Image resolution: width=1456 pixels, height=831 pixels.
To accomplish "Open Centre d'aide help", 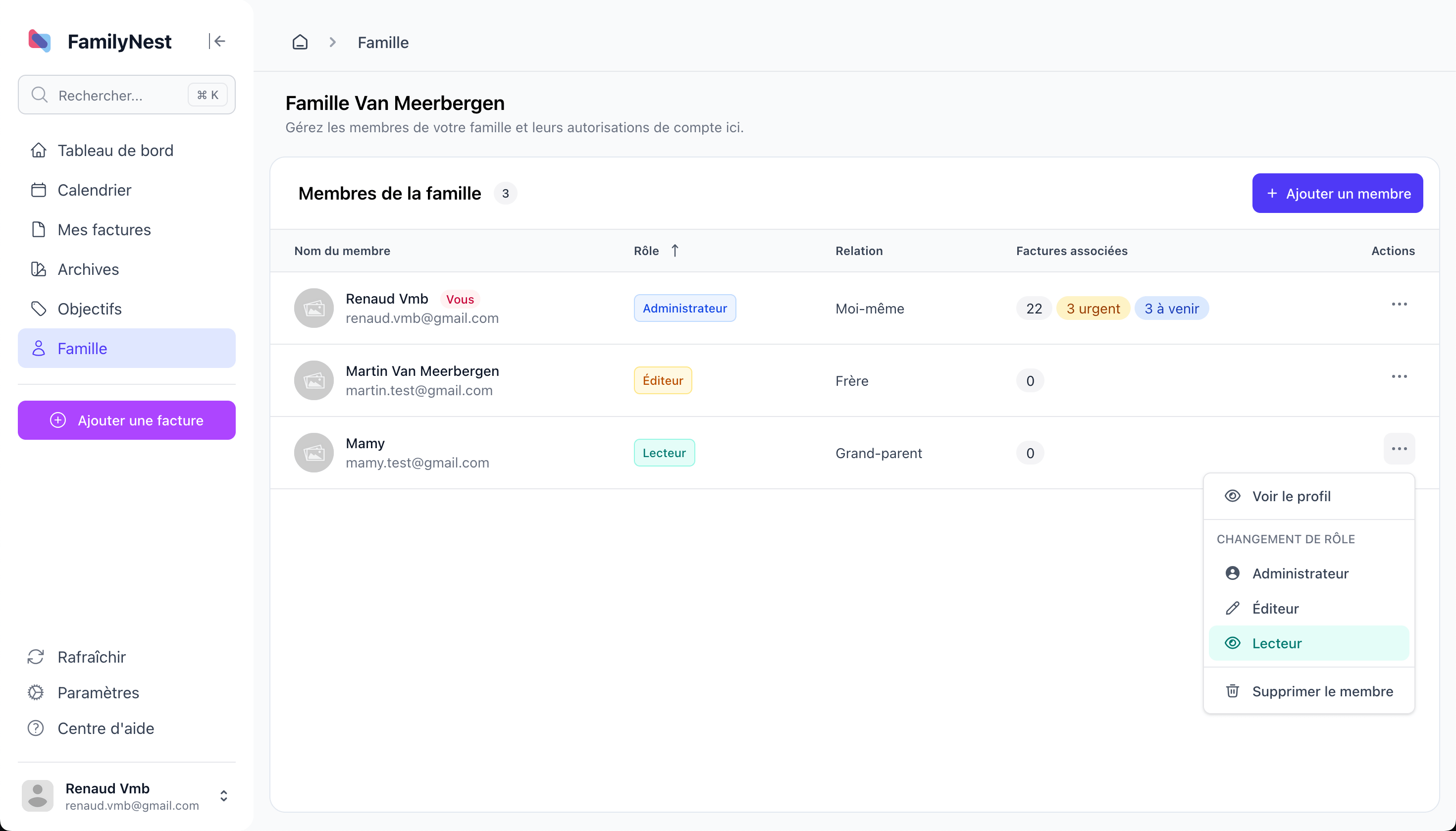I will coord(105,728).
